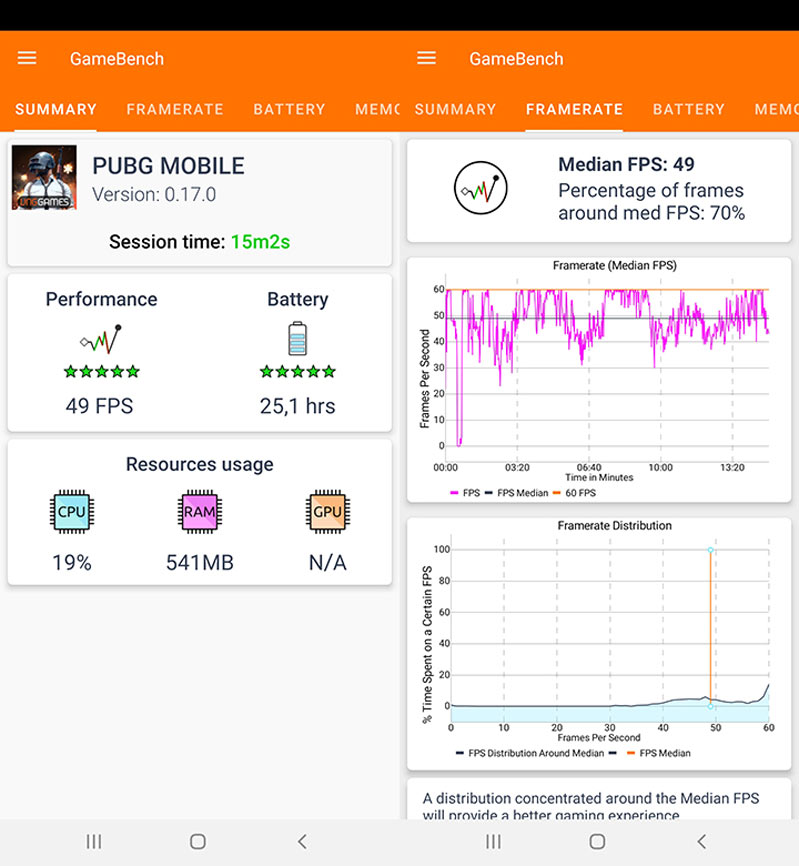The height and width of the screenshot is (866, 799).
Task: Open the Battery tab on the Summary screen
Action: (289, 110)
